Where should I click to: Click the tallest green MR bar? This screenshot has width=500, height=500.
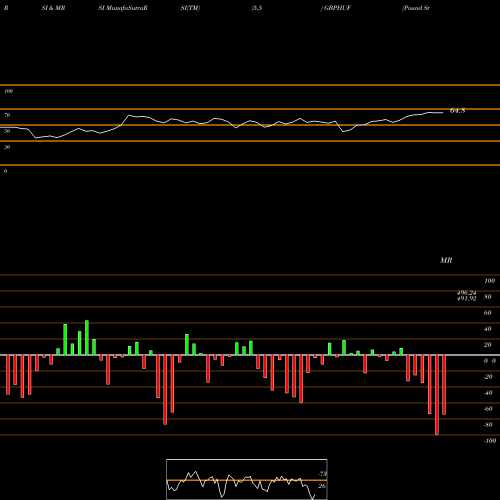(87, 338)
